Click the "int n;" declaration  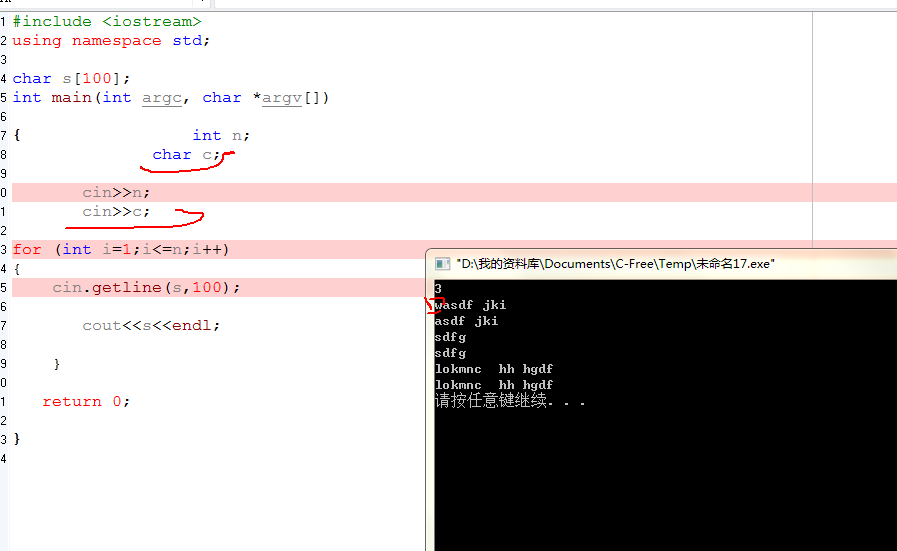tap(221, 136)
